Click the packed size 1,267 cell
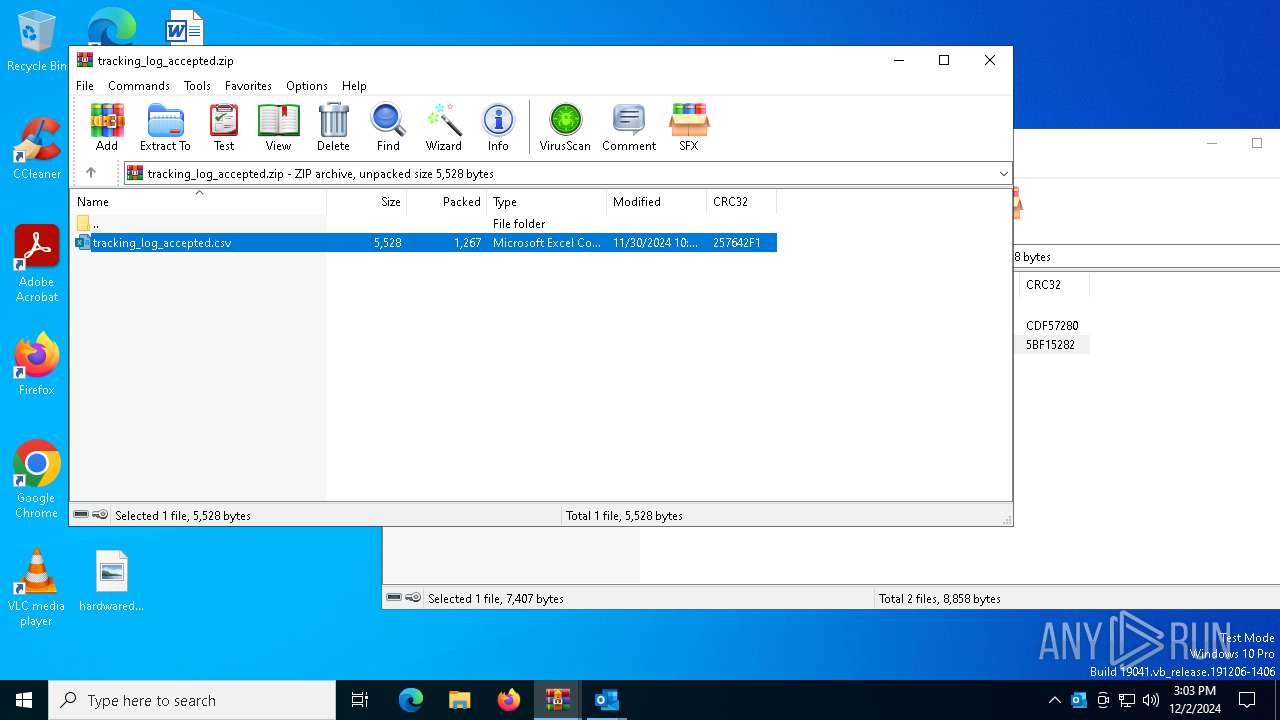 pos(467,243)
